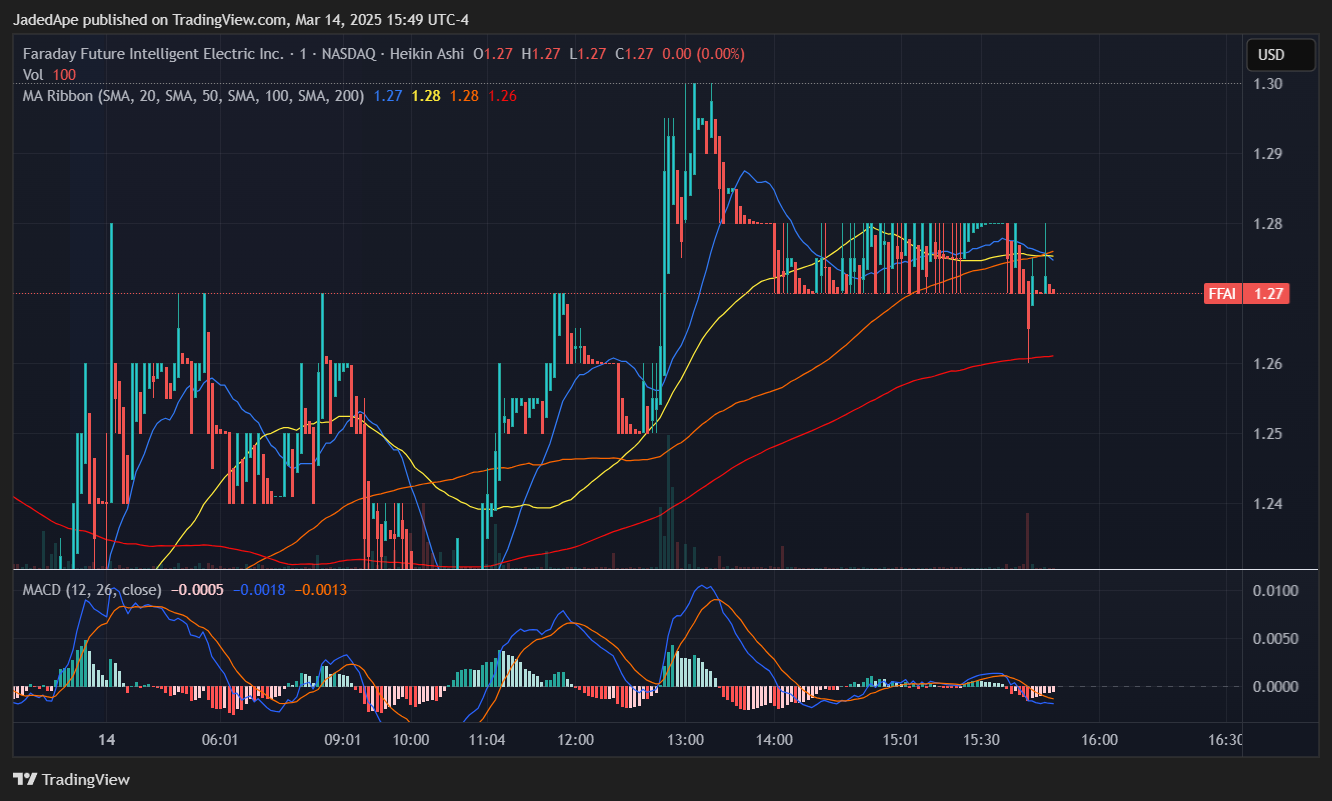Image resolution: width=1332 pixels, height=801 pixels.
Task: Click the 1.26 price axis label
Action: pos(1269,364)
